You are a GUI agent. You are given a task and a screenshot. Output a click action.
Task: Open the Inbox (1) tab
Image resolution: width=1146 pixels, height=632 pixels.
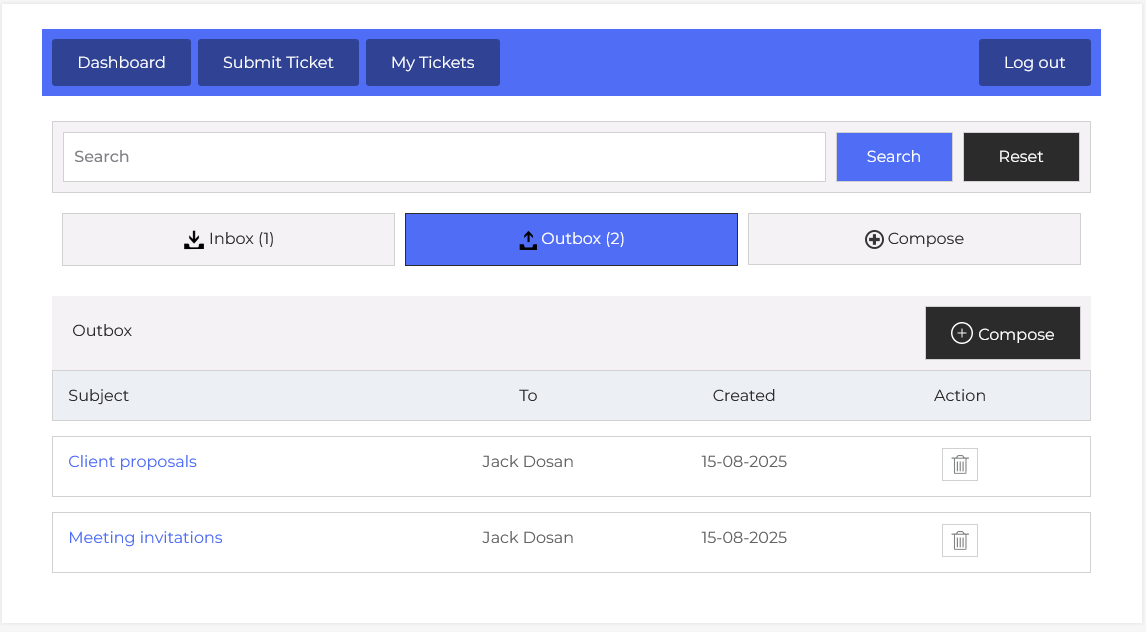point(228,239)
